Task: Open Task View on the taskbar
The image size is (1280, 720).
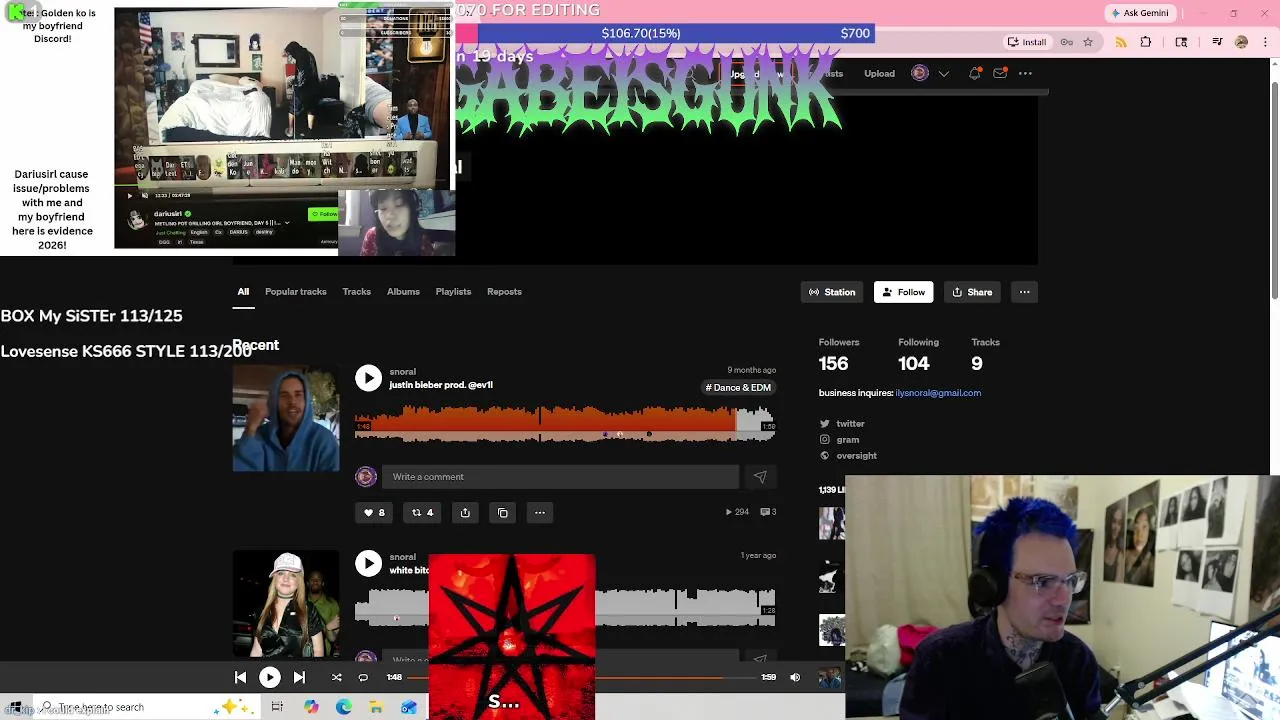Action: (x=277, y=707)
